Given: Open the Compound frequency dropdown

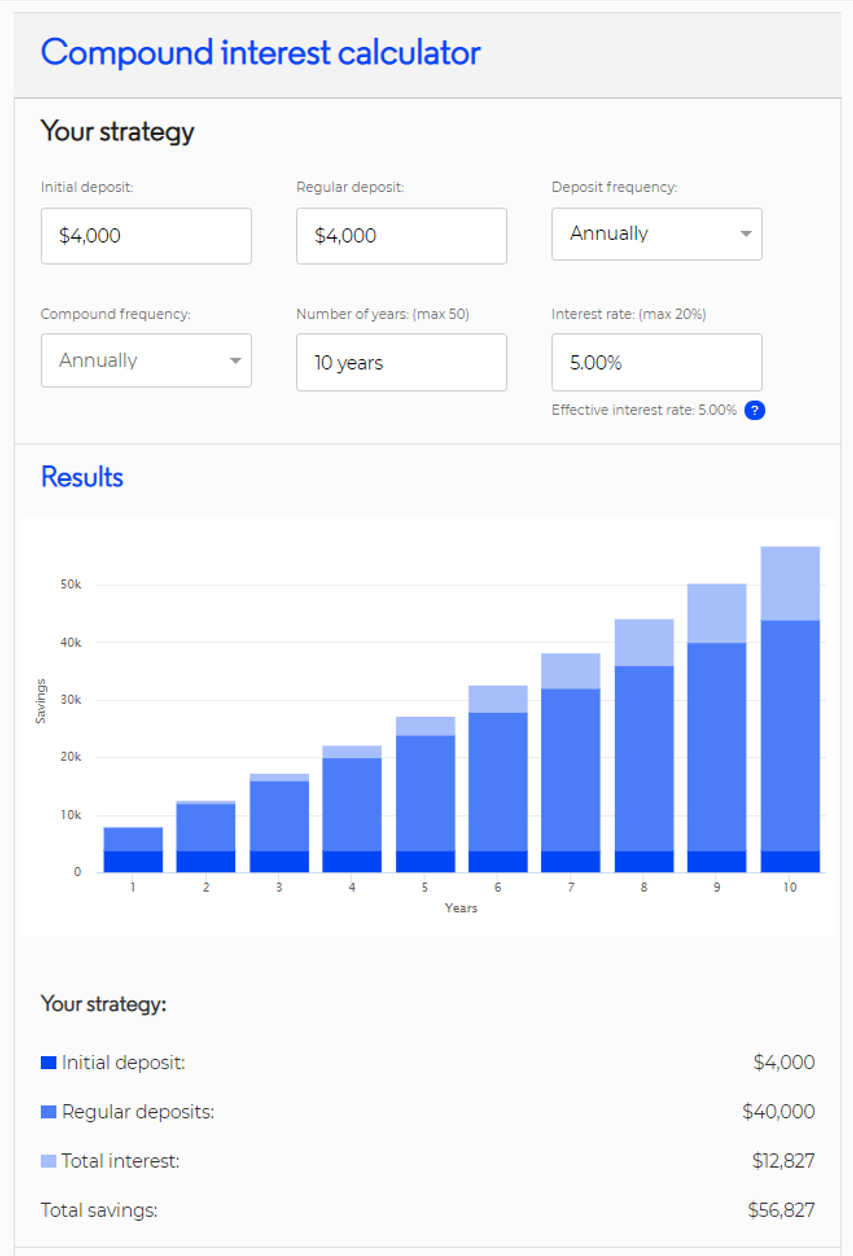Looking at the screenshot, I should pos(146,361).
